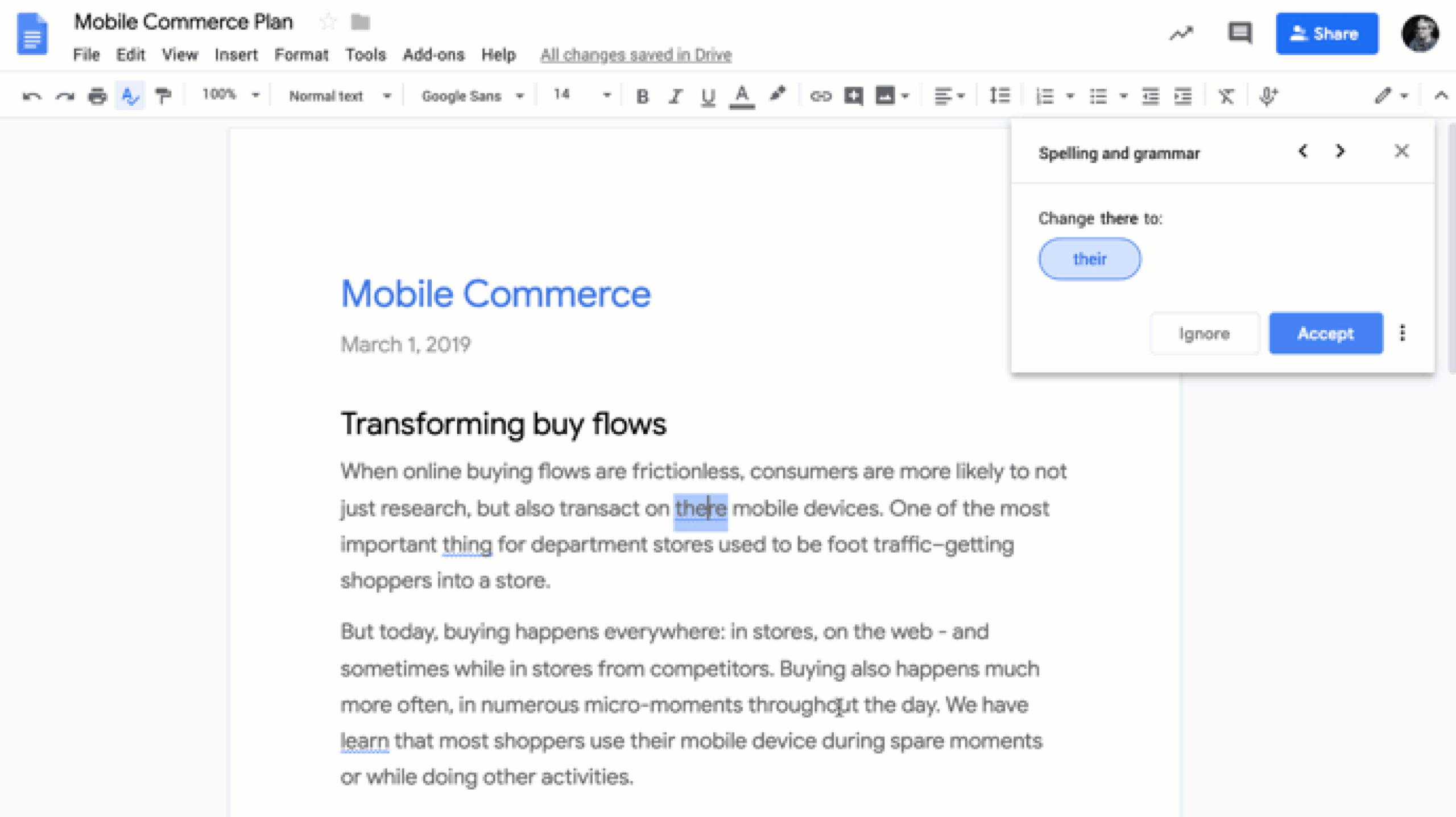This screenshot has width=1456, height=817.
Task: Open the Tools menu
Action: point(365,55)
